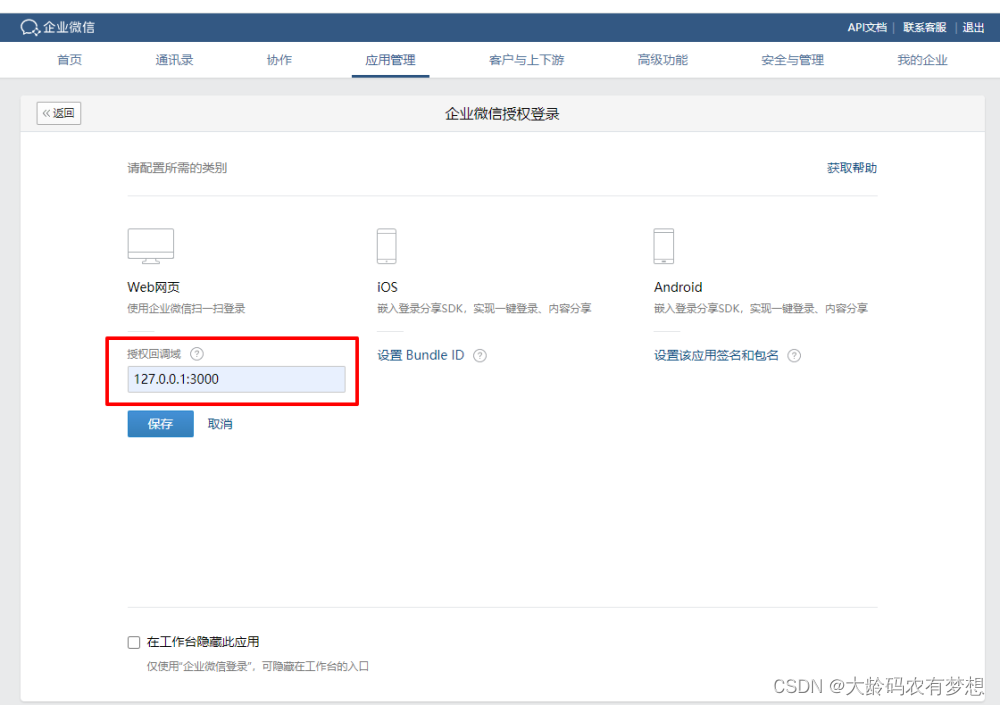Open 安全与管理 tab
Image resolution: width=1000 pixels, height=705 pixels.
[x=793, y=60]
